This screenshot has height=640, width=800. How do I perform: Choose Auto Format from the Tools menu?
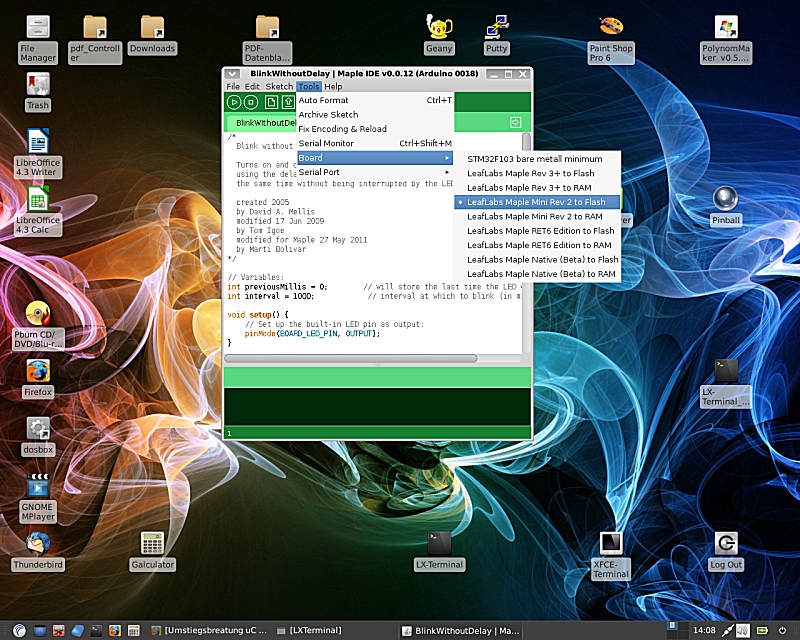point(375,100)
